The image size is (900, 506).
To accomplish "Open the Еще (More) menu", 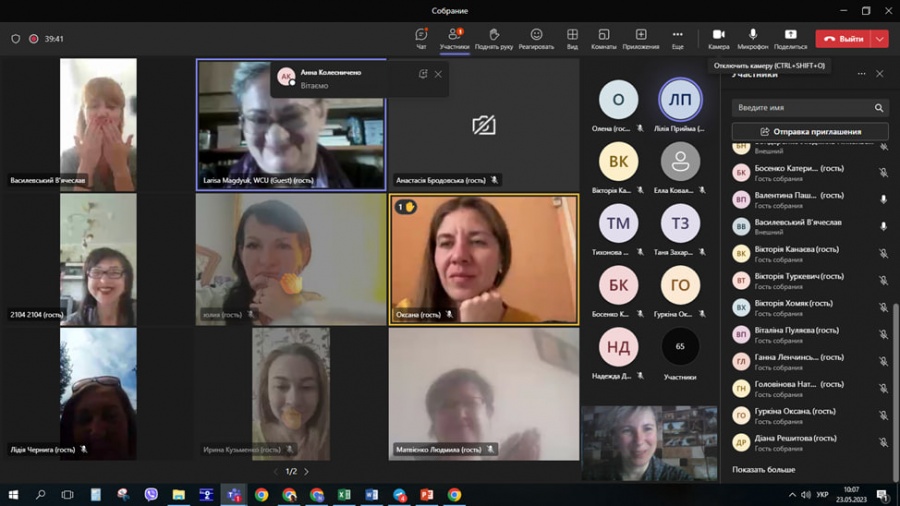I will tap(678, 38).
